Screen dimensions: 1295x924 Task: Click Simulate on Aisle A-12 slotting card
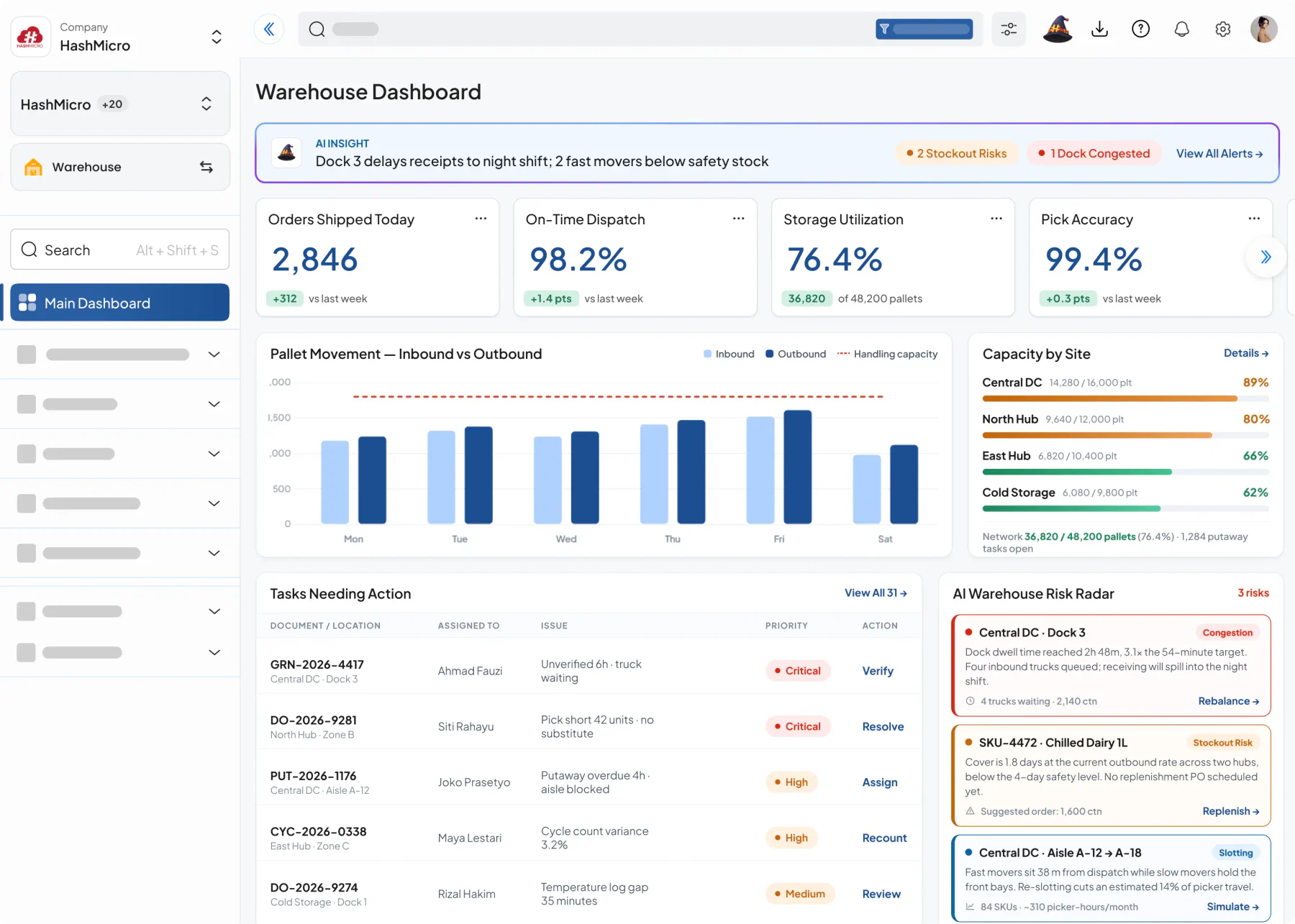(x=1233, y=907)
